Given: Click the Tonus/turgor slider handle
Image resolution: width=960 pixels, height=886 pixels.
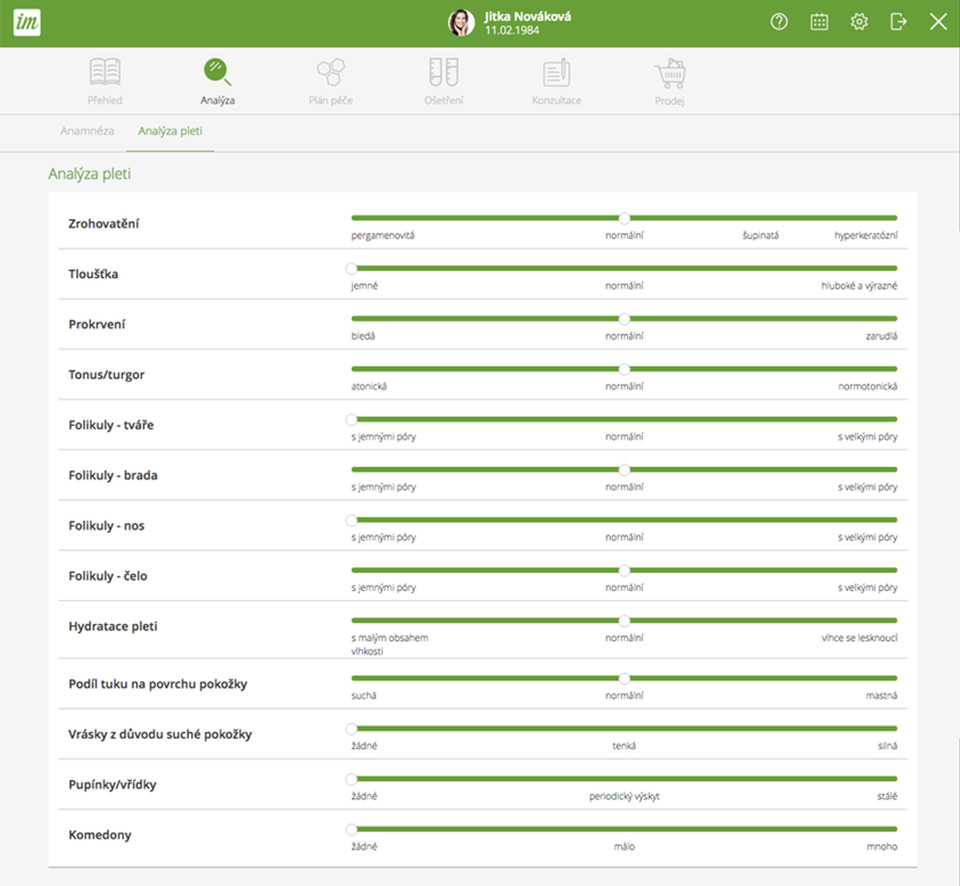Looking at the screenshot, I should point(624,369).
